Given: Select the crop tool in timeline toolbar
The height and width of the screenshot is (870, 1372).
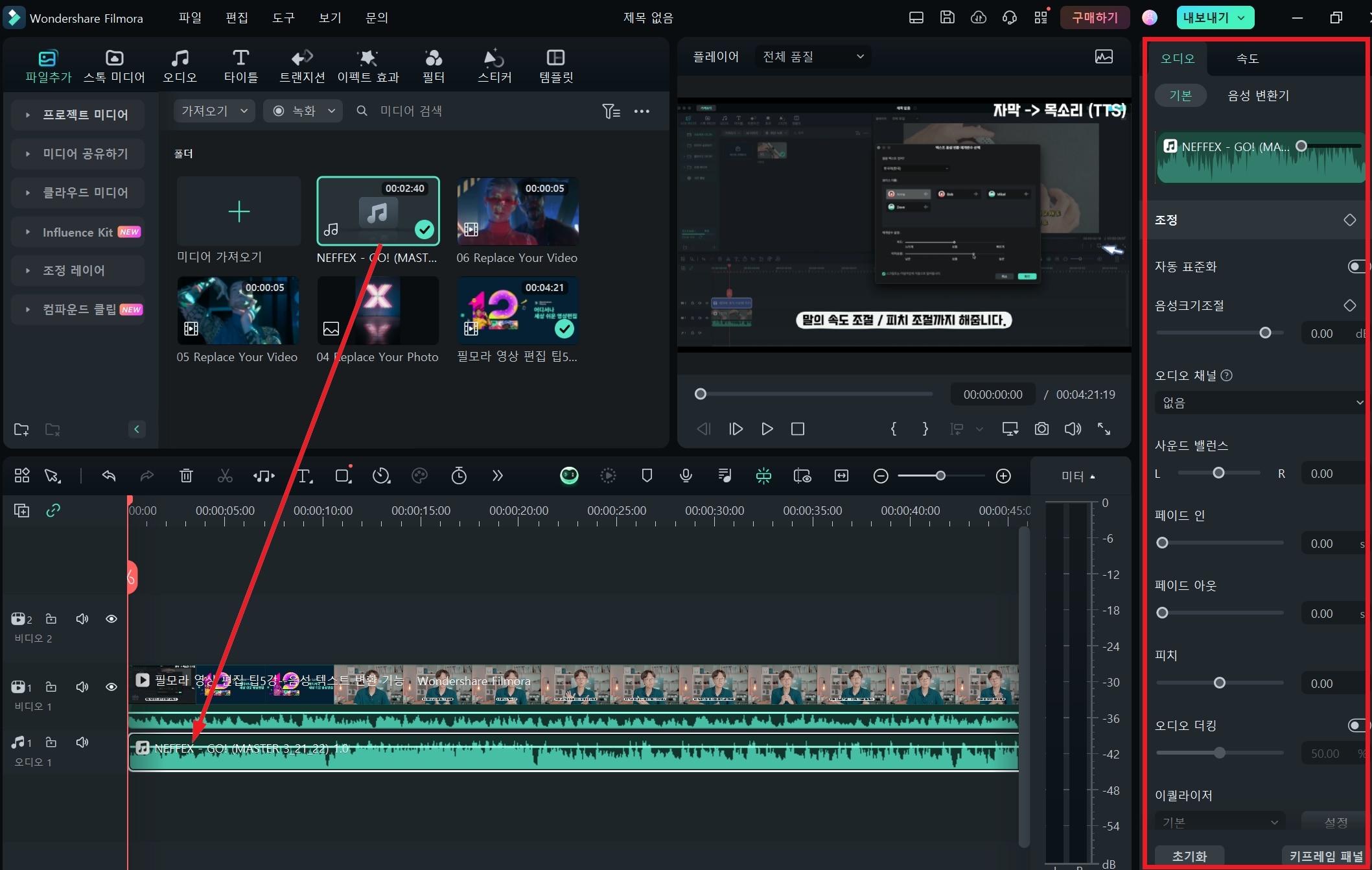Looking at the screenshot, I should click(343, 476).
